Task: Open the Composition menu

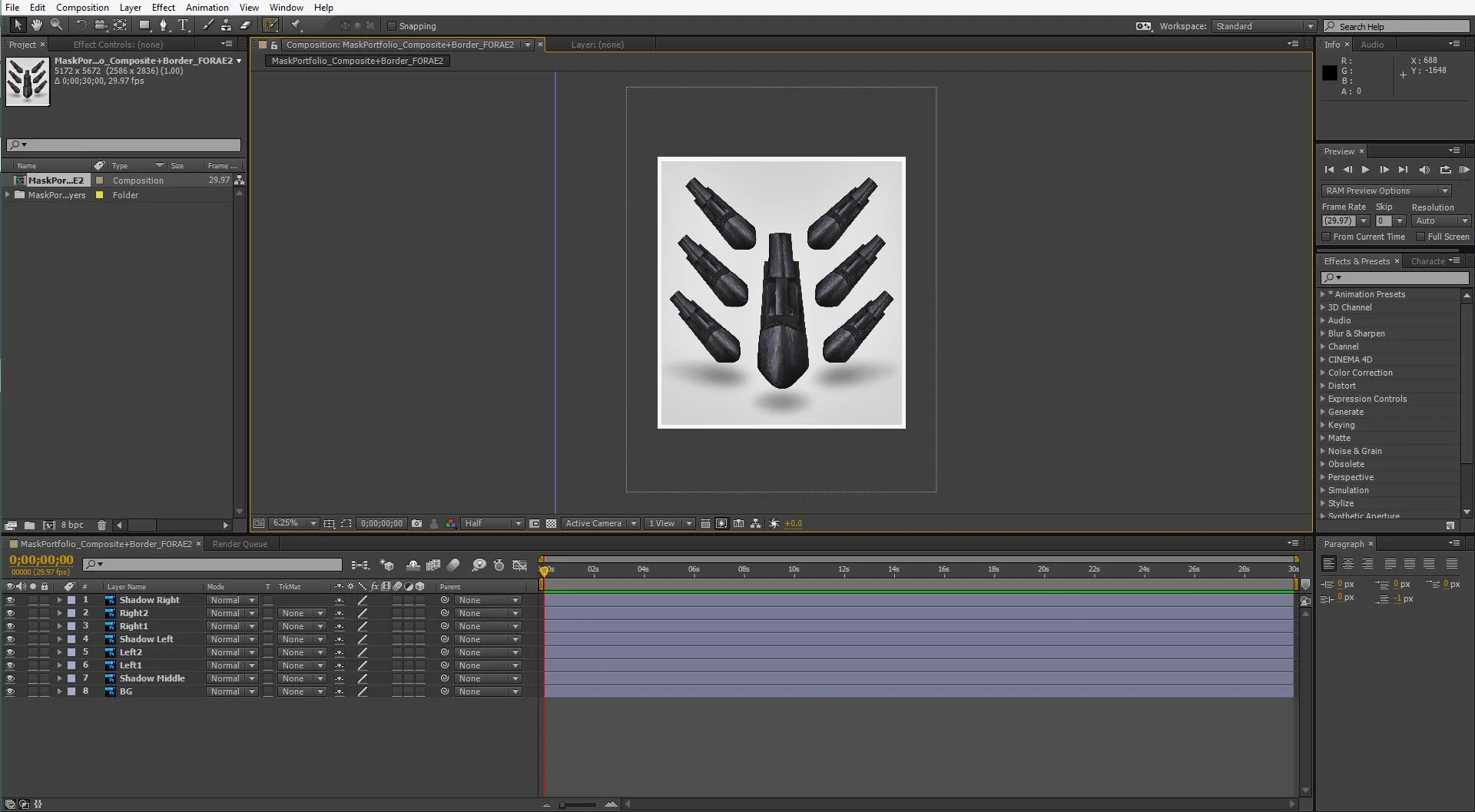Action: [x=82, y=8]
